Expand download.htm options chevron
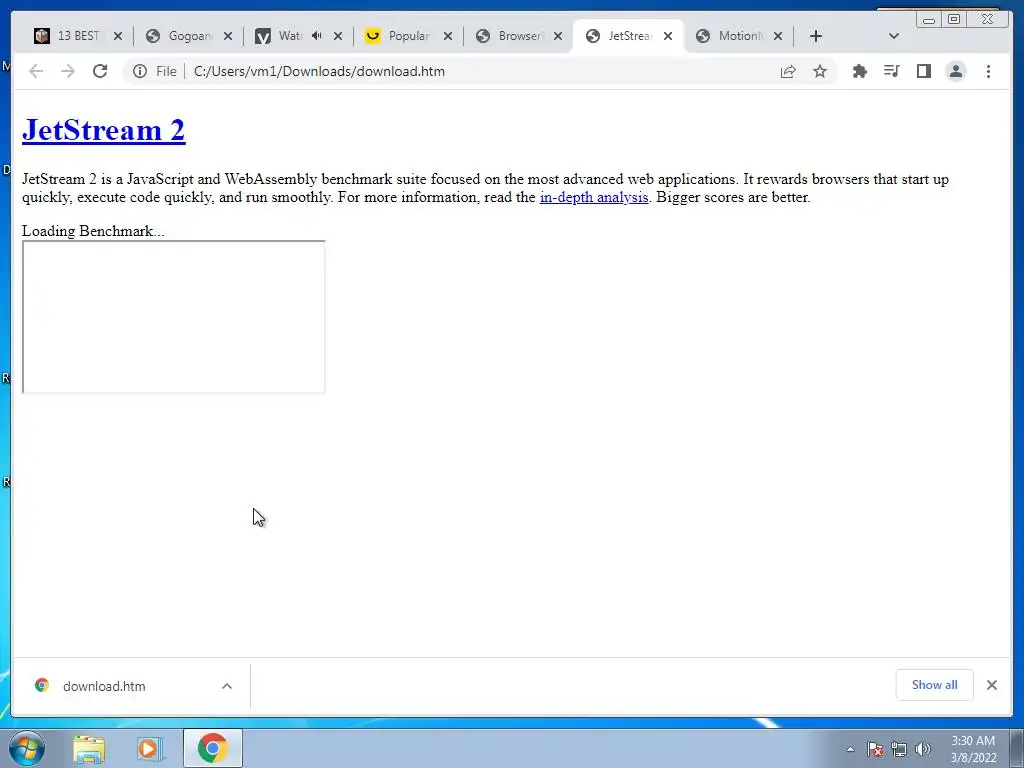This screenshot has width=1024, height=768. pyautogui.click(x=227, y=686)
